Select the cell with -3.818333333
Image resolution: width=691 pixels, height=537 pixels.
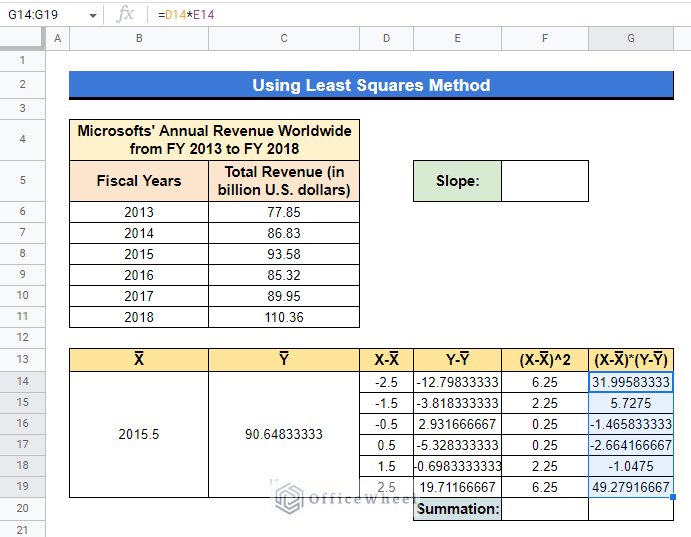coord(457,403)
